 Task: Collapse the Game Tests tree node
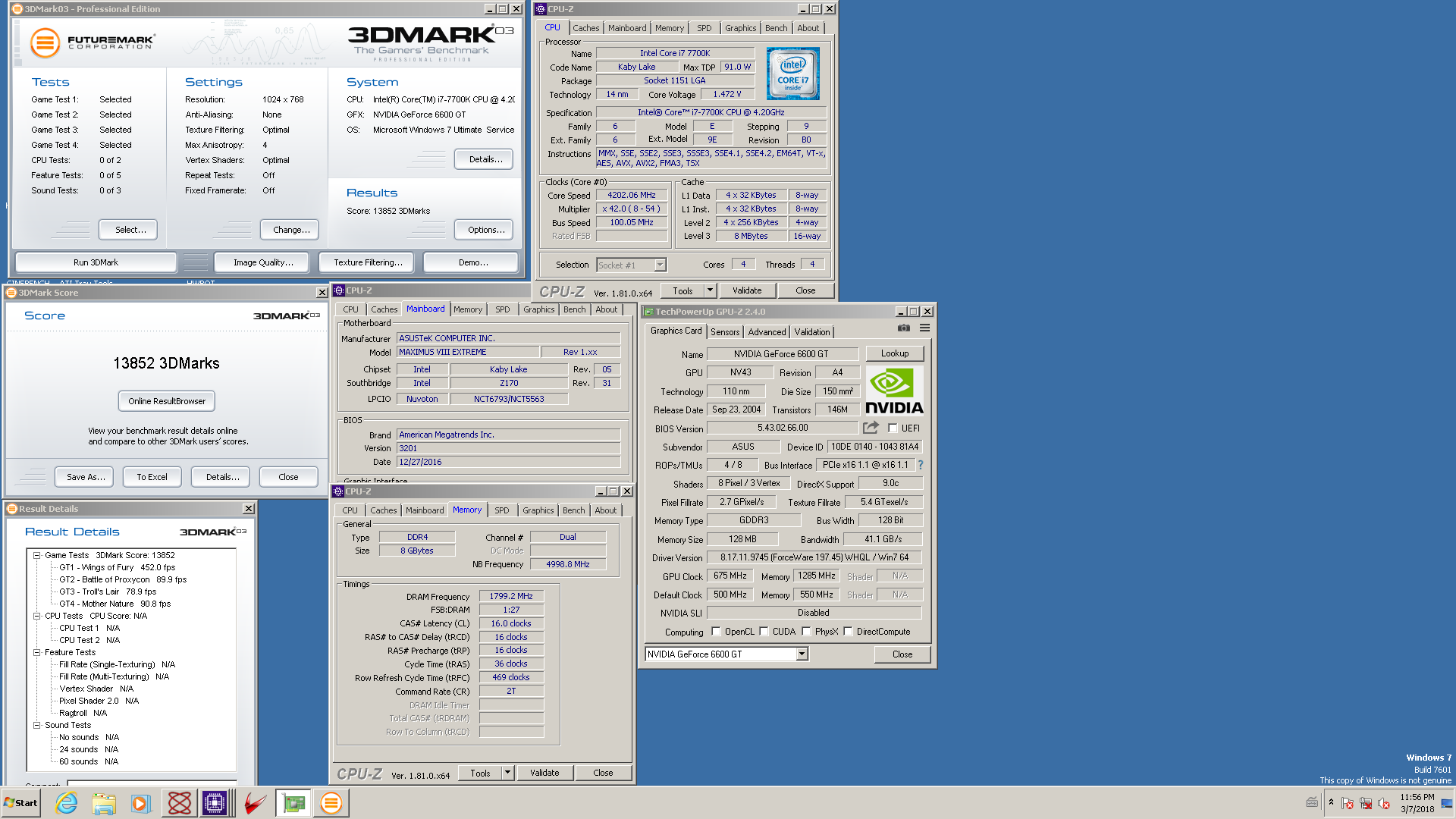click(36, 555)
